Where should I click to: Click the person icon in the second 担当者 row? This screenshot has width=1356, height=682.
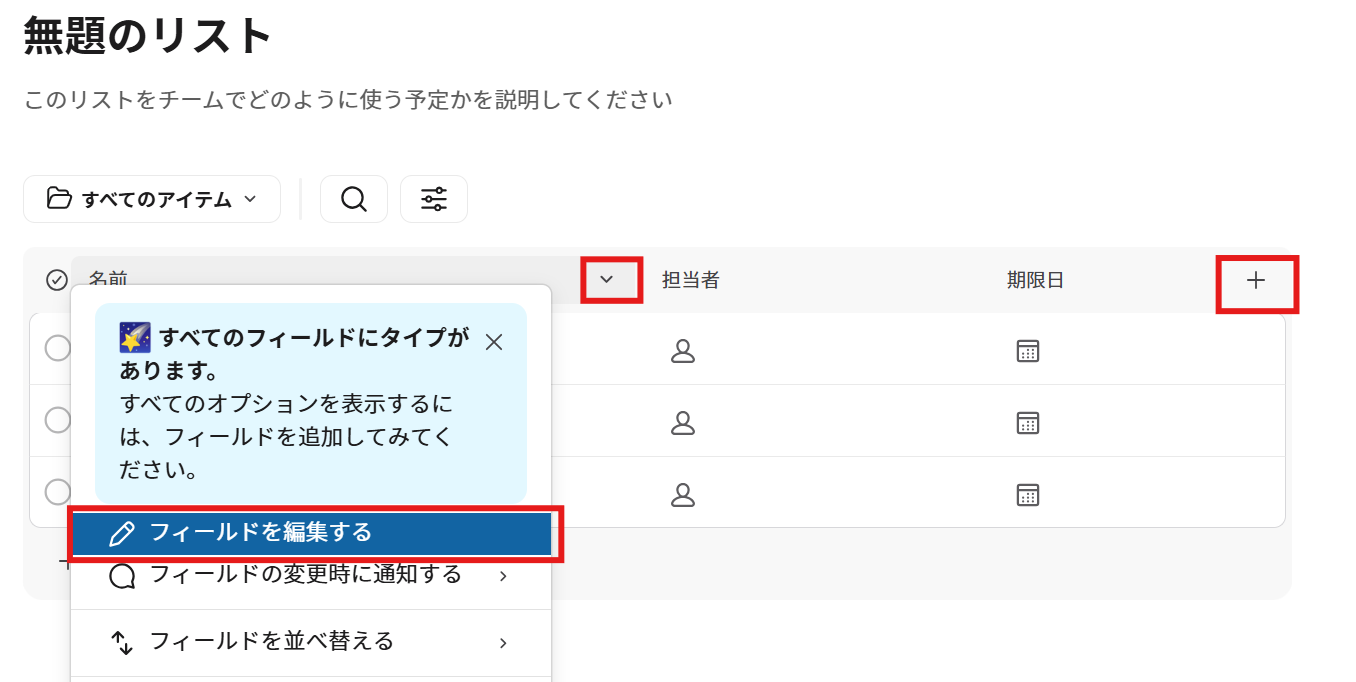683,421
